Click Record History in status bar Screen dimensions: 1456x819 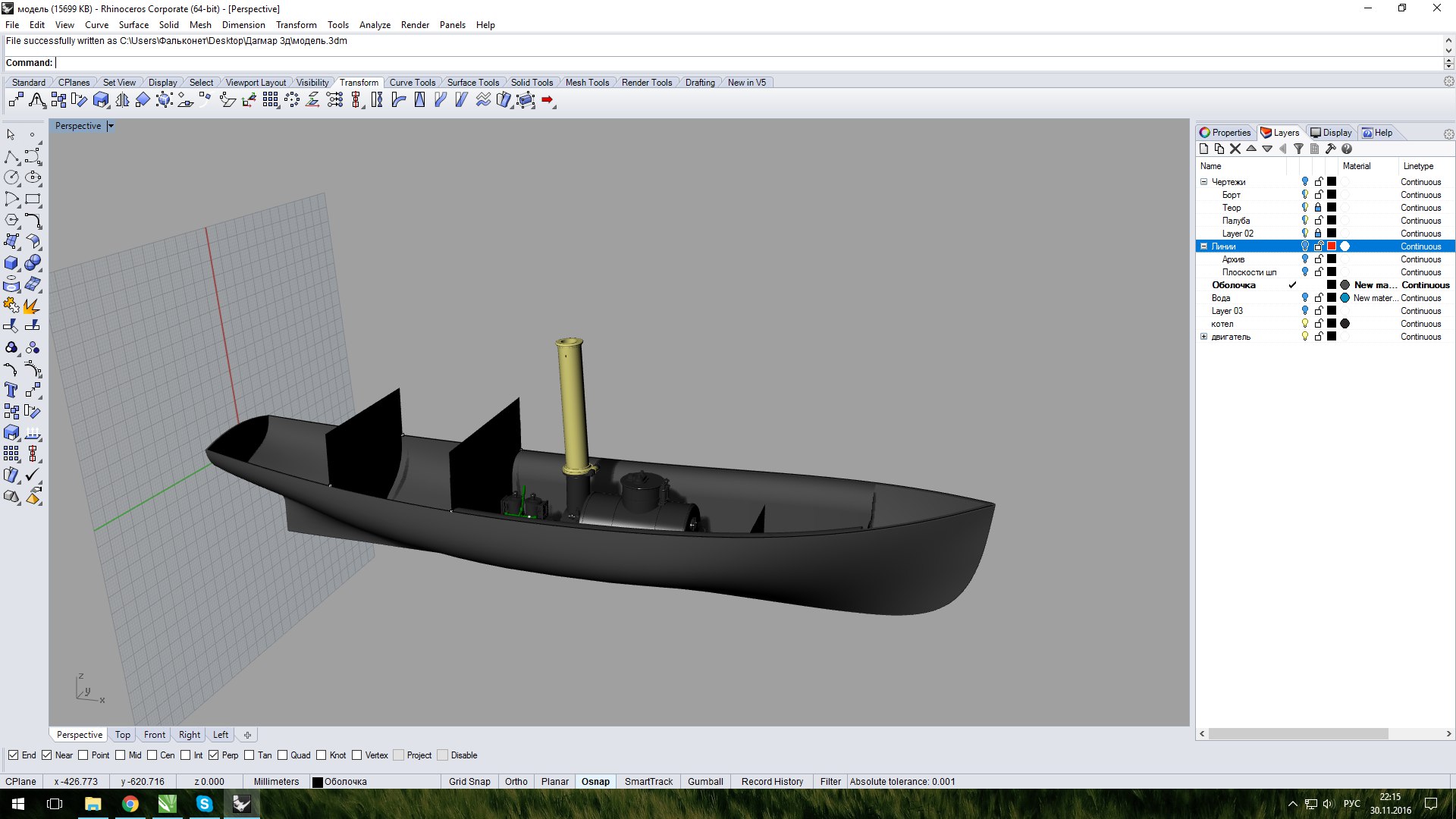point(772,782)
